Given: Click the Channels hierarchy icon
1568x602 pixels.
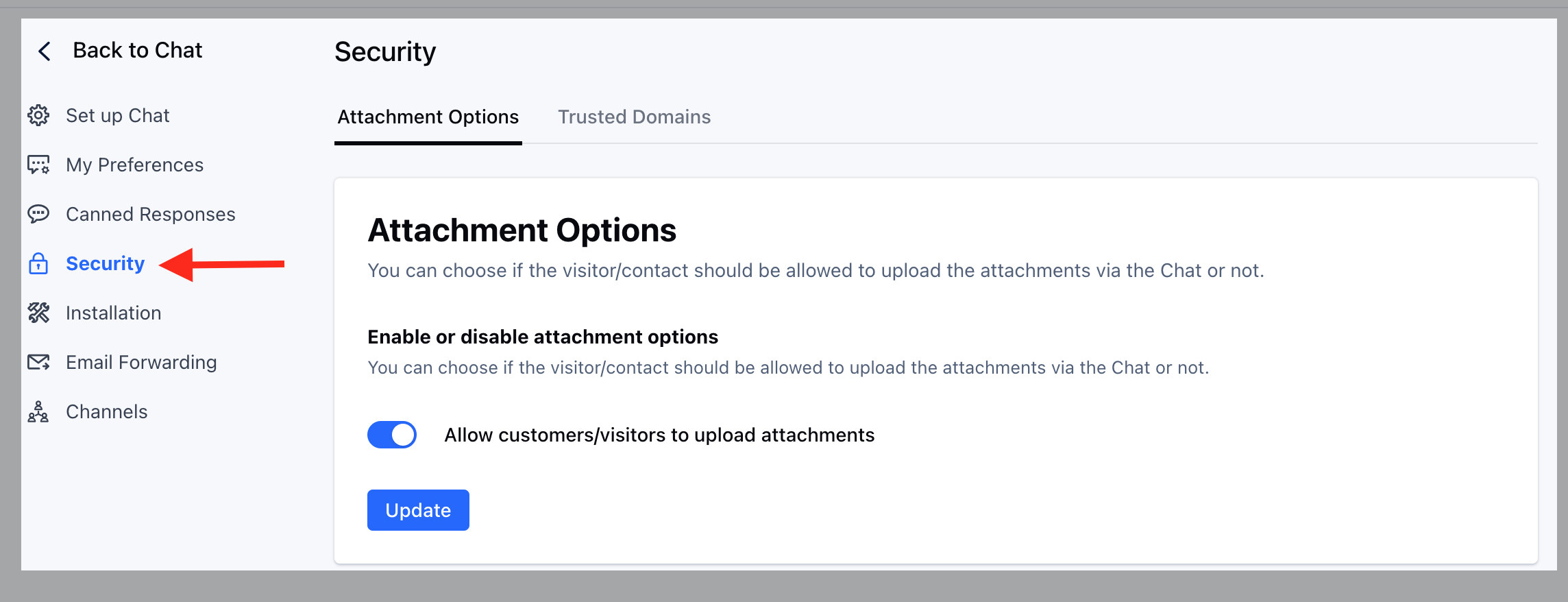Looking at the screenshot, I should click(38, 411).
